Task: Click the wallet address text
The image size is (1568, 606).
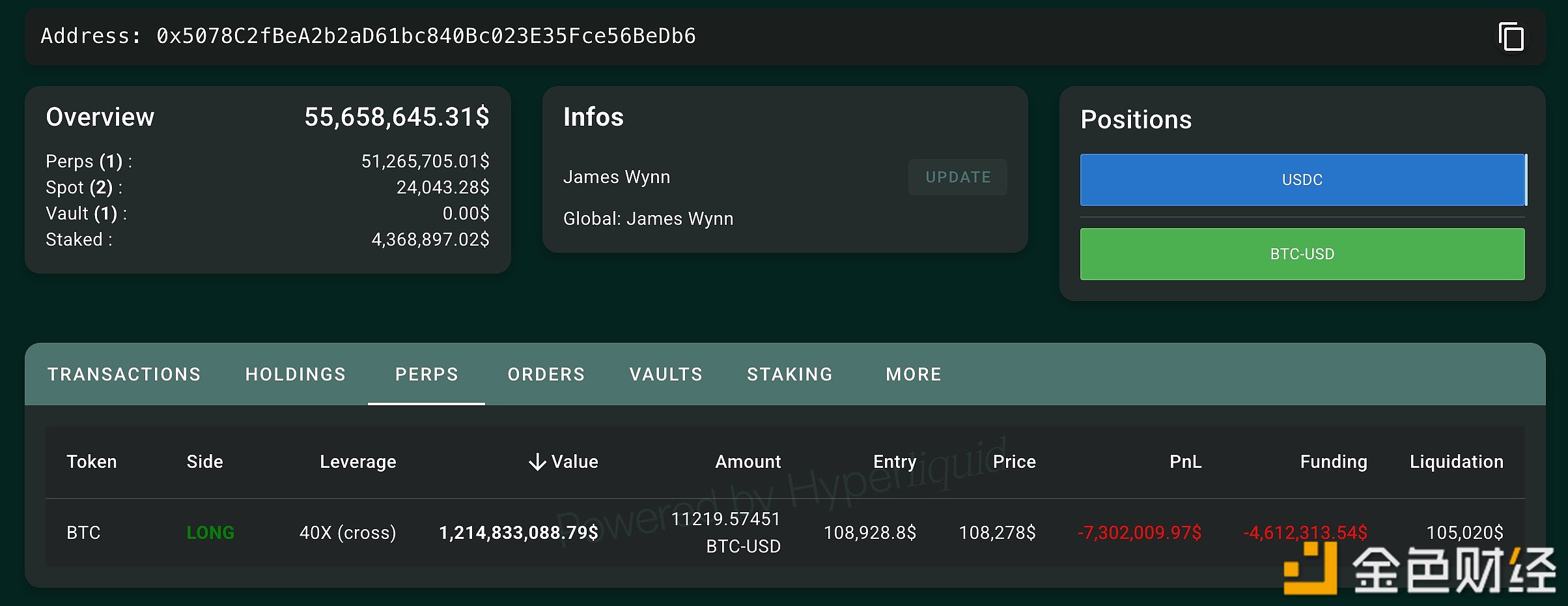Action: (426, 36)
